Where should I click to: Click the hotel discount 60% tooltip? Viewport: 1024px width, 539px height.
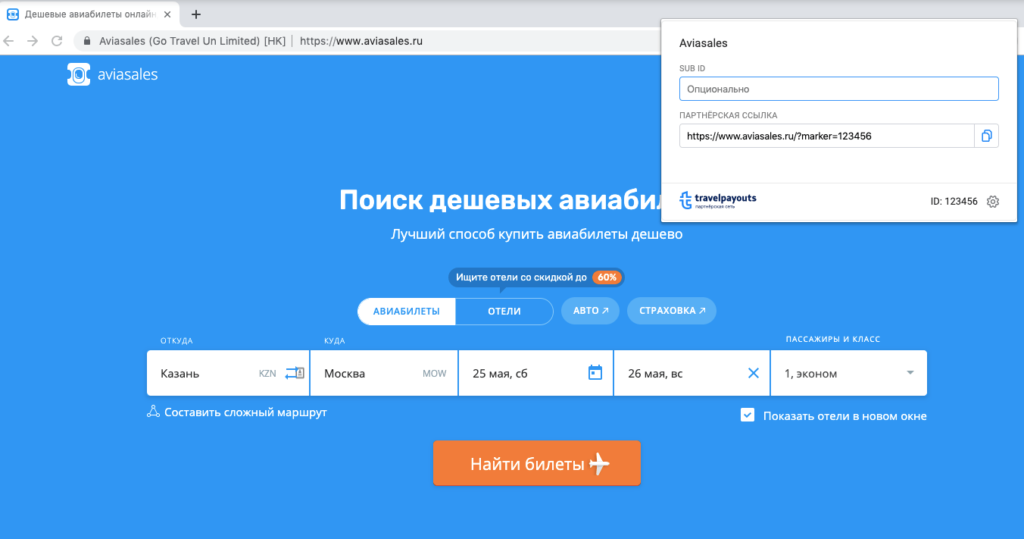click(x=536, y=278)
